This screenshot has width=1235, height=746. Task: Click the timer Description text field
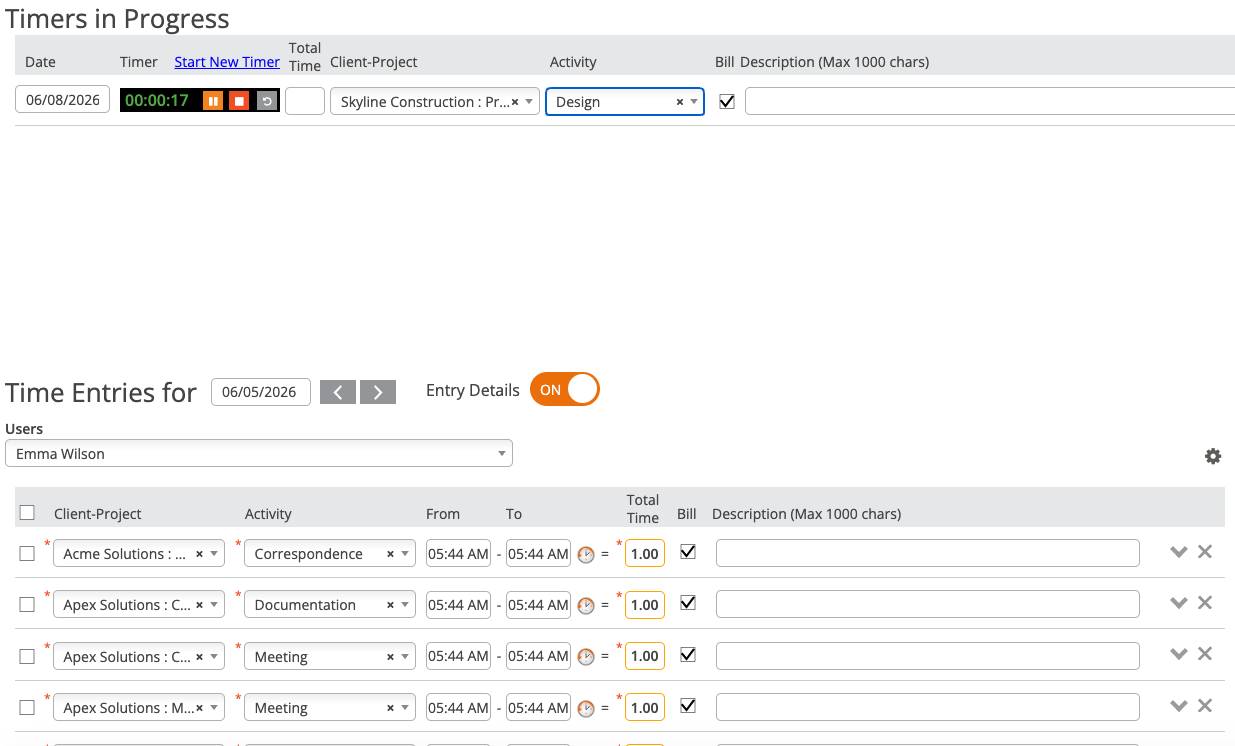[990, 102]
